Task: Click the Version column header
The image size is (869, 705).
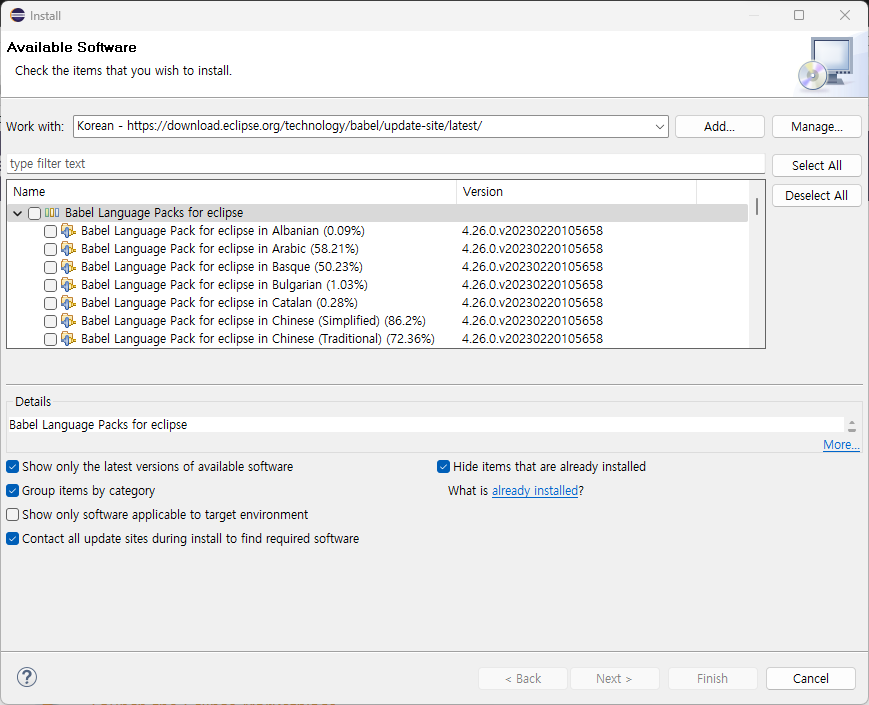Action: pyautogui.click(x=576, y=192)
